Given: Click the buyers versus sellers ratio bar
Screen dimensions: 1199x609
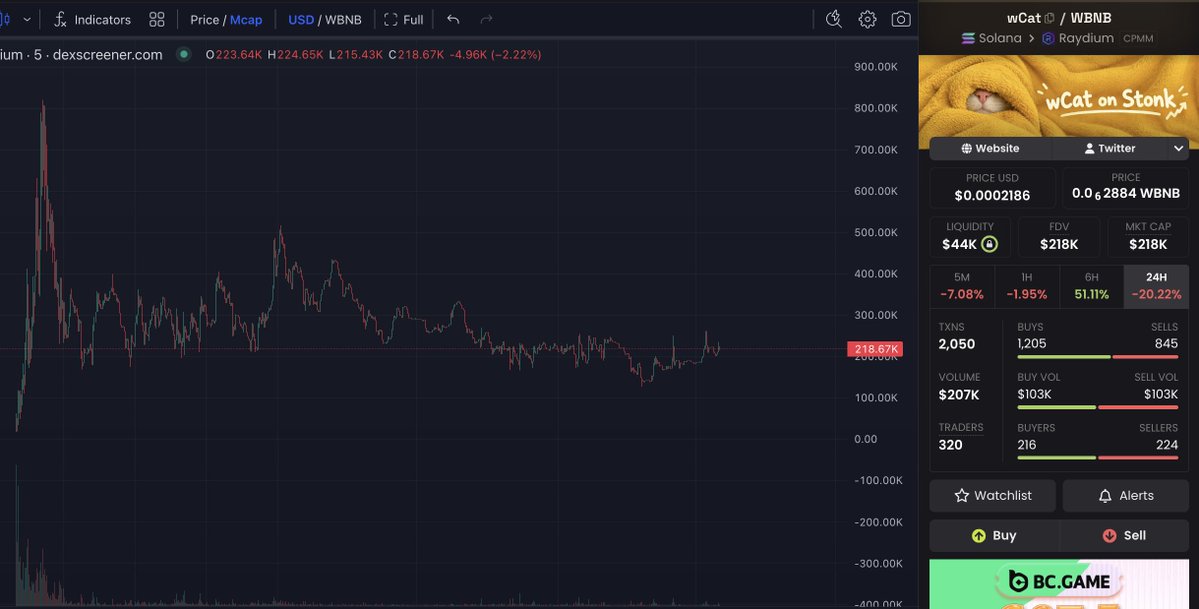Looking at the screenshot, I should (1097, 458).
